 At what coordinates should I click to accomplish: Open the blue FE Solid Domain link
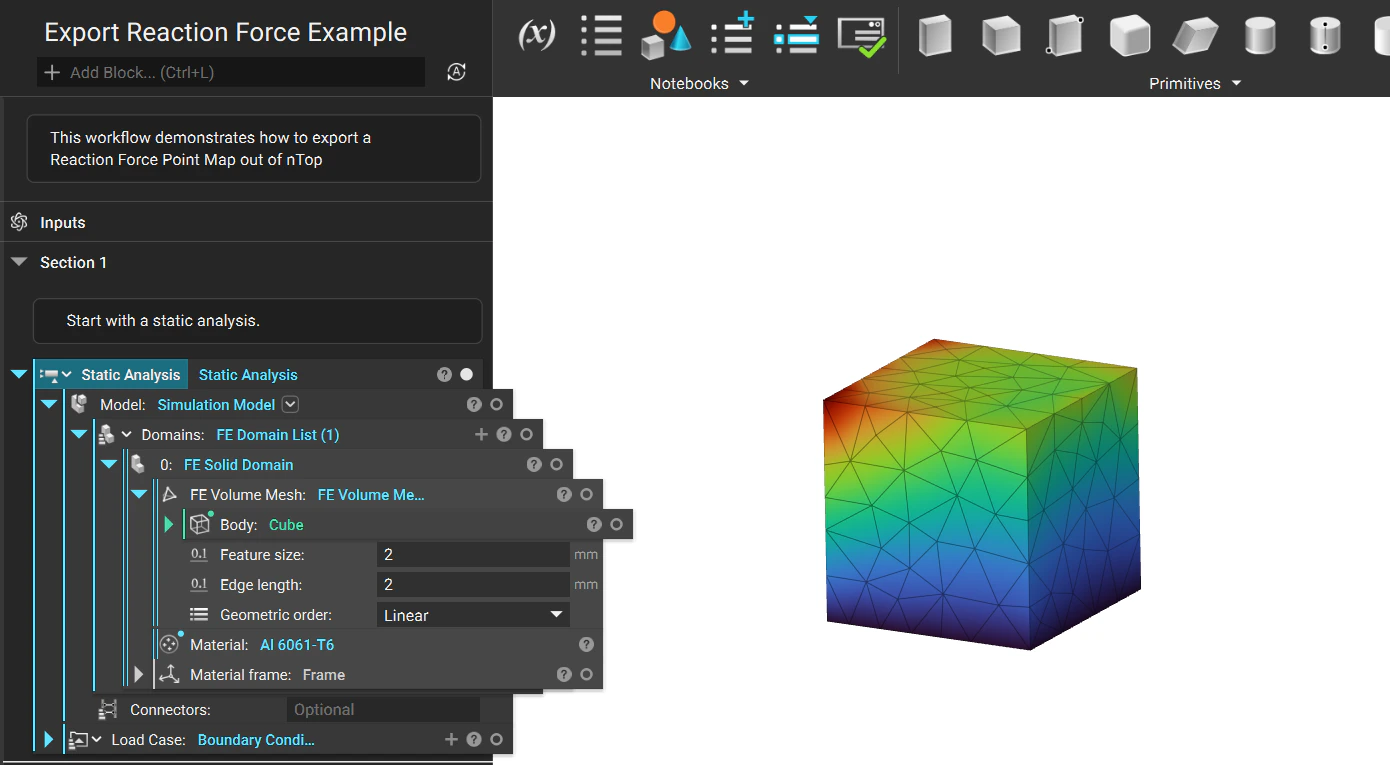[x=239, y=464]
